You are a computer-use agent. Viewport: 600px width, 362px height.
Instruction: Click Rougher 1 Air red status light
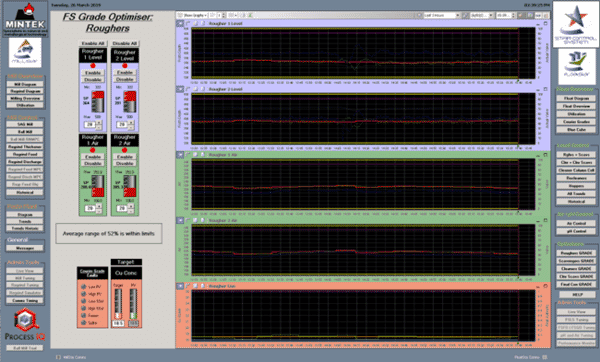pos(93,150)
